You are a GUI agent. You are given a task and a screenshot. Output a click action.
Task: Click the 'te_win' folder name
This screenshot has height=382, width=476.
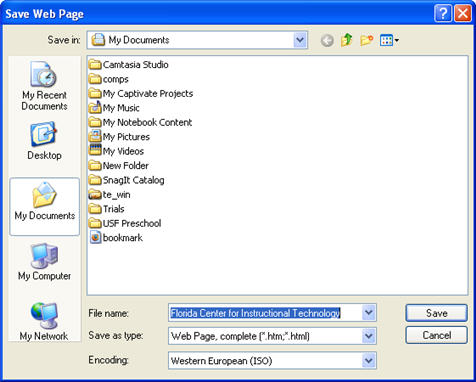[x=116, y=195]
